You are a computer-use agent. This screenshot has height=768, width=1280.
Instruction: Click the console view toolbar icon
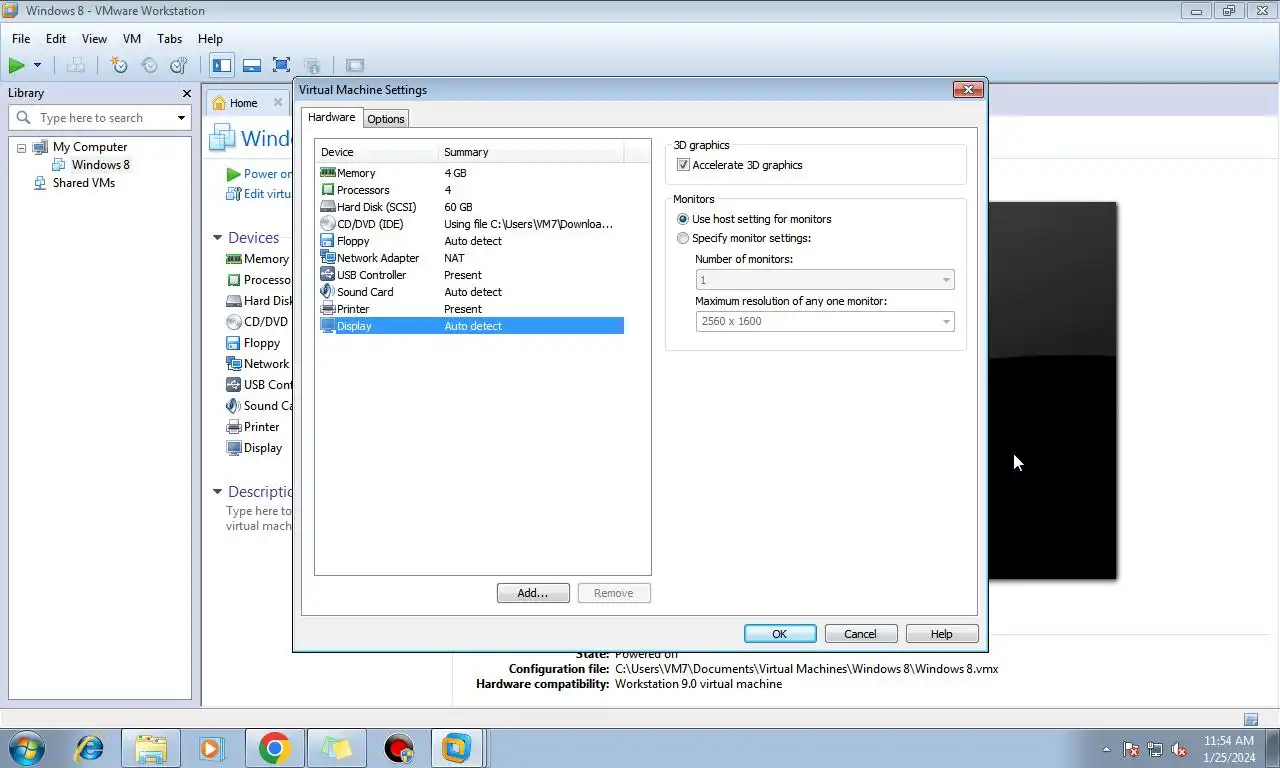355,65
